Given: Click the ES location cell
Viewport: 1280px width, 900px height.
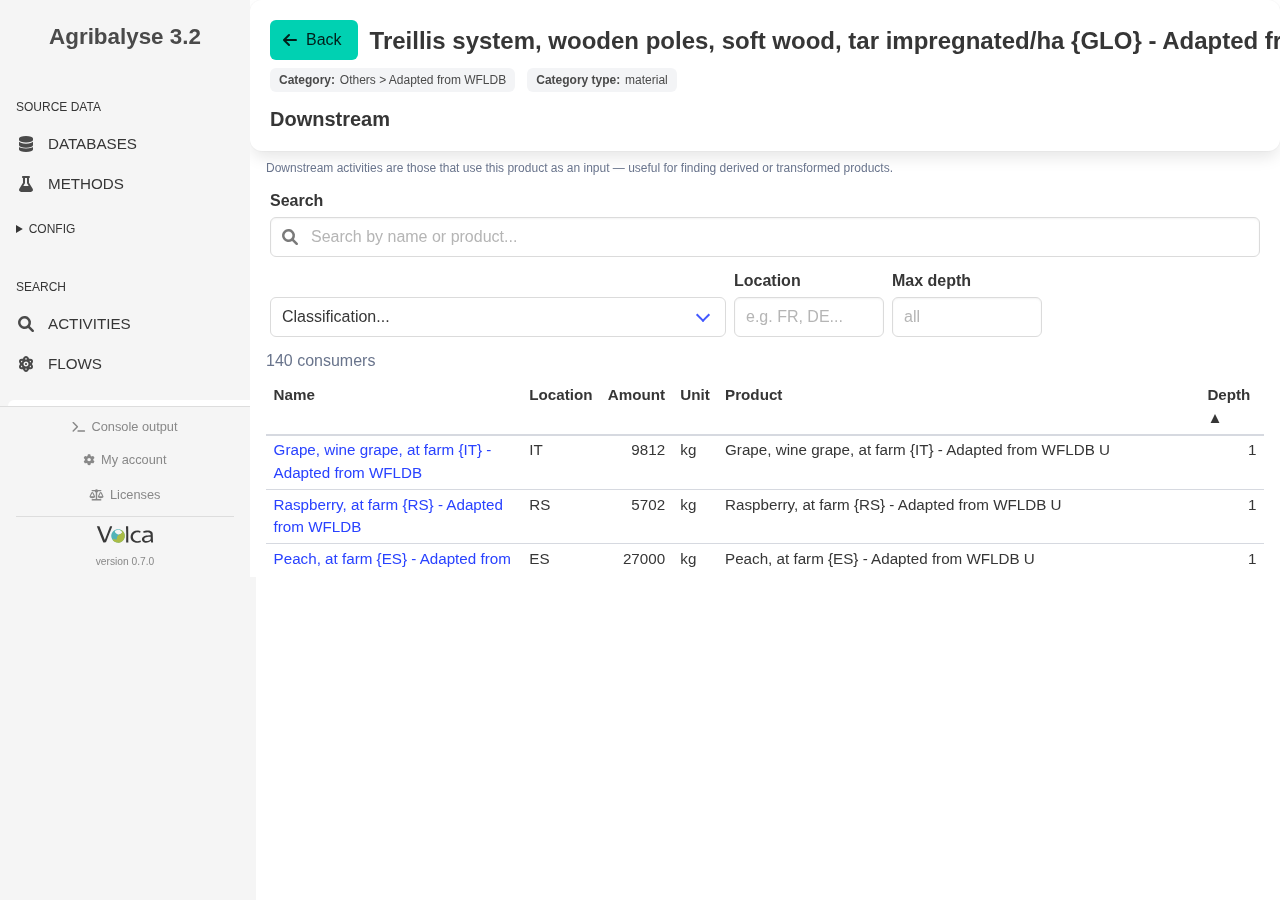Looking at the screenshot, I should (540, 559).
